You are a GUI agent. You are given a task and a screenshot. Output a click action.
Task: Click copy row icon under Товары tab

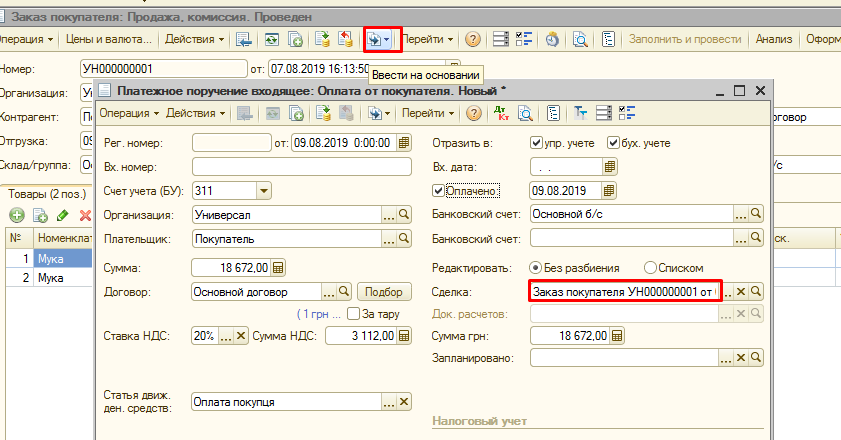tap(40, 216)
